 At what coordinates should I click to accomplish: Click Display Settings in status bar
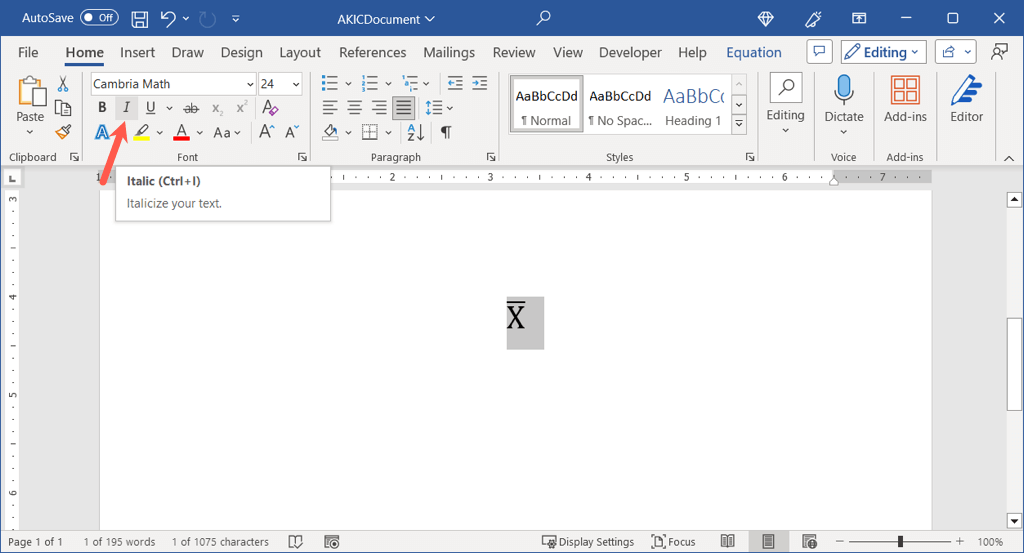(x=587, y=542)
